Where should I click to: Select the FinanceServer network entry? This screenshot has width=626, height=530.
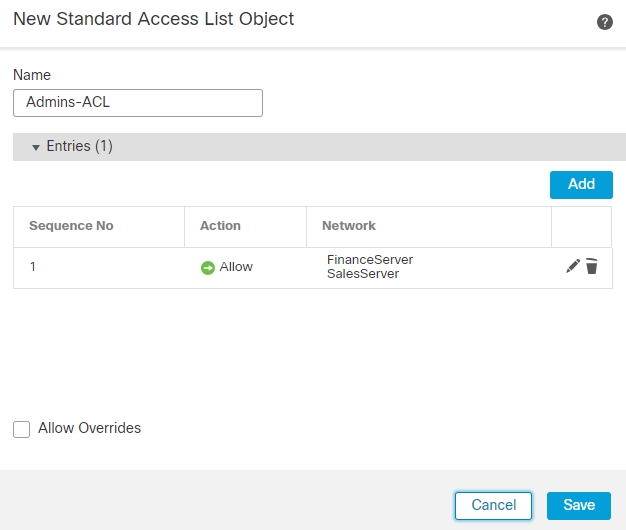click(370, 260)
